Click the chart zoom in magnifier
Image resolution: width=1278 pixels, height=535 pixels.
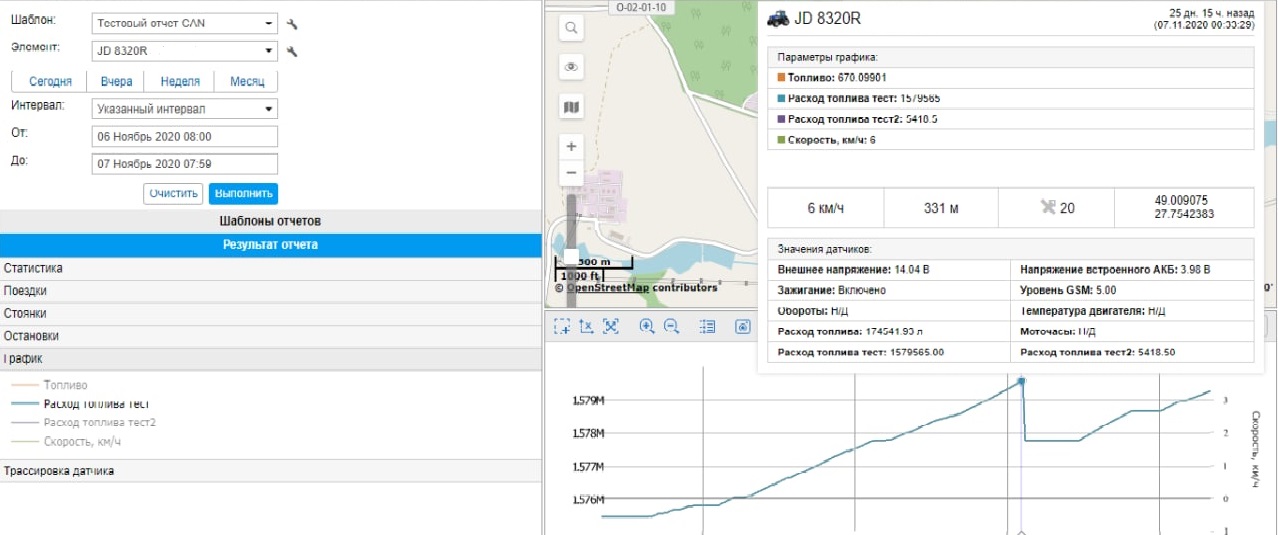(x=647, y=326)
